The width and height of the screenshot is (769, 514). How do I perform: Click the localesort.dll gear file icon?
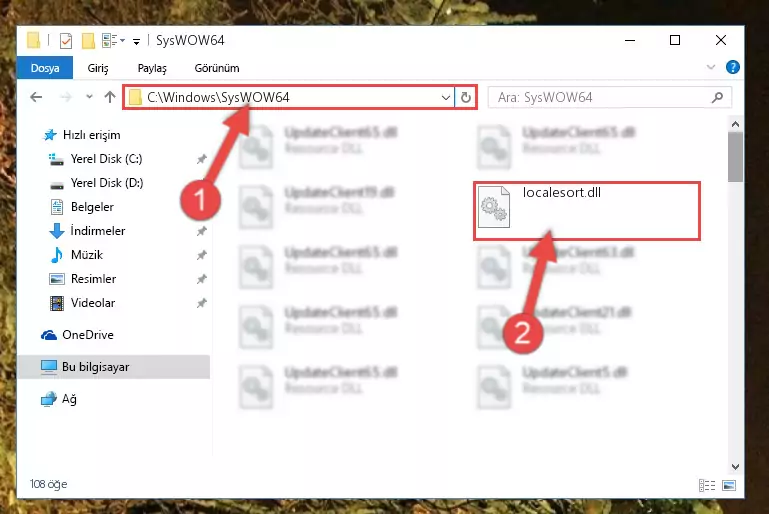(494, 207)
